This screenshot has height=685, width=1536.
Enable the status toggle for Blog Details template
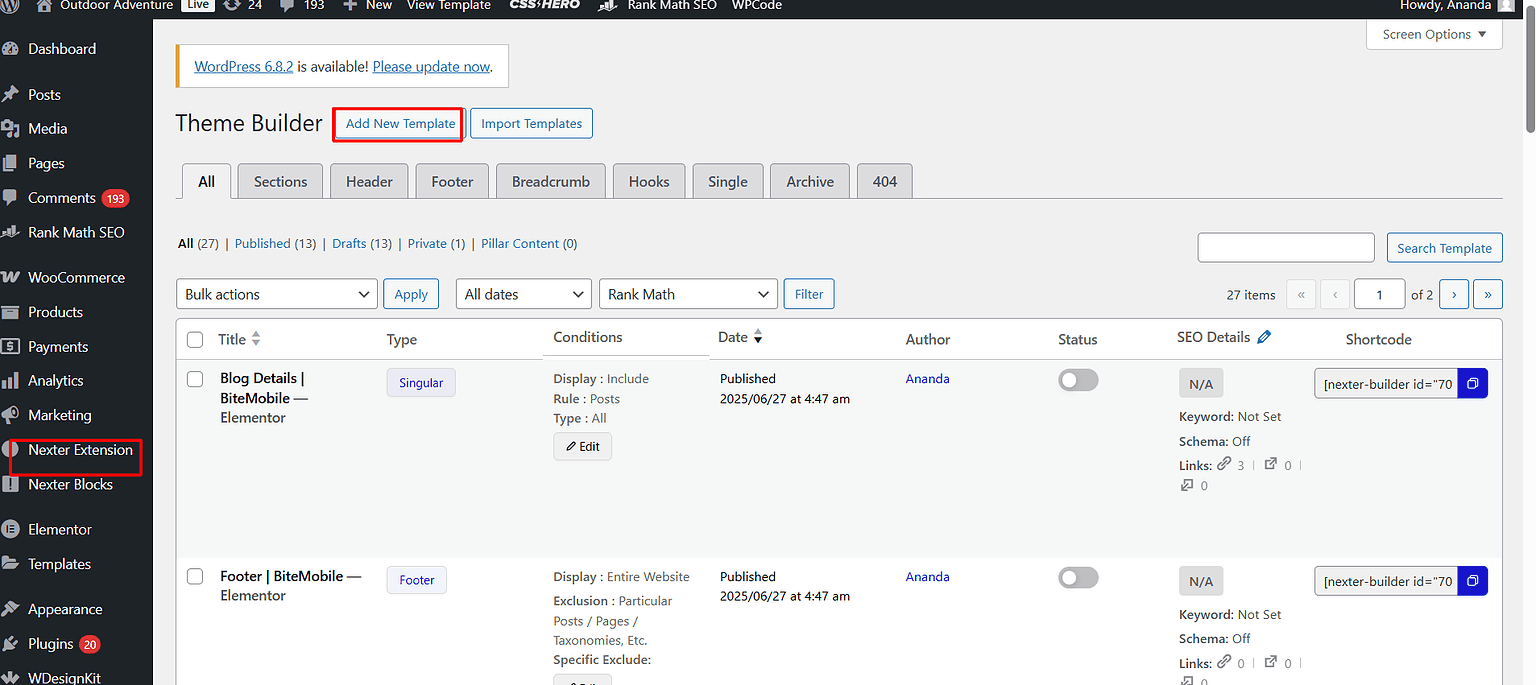[1078, 380]
